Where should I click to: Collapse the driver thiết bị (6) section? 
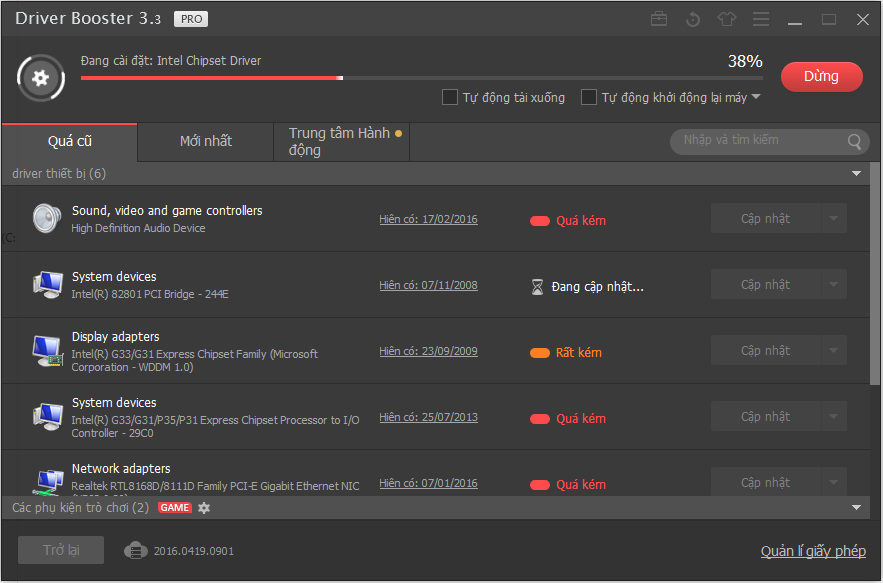pos(856,173)
